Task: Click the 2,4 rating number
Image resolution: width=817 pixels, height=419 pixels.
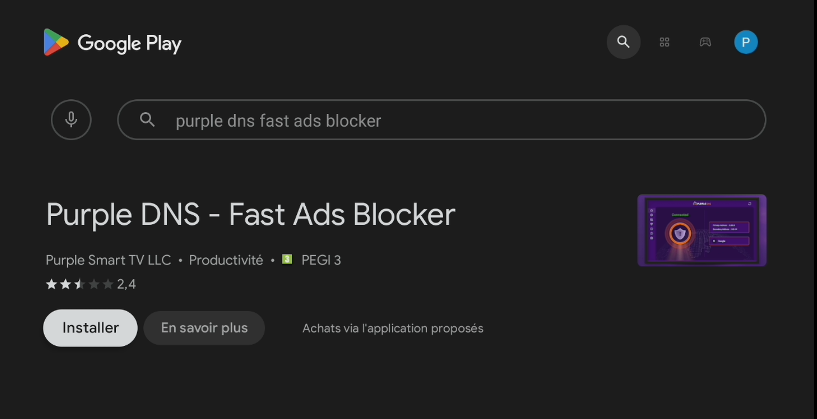Action: pyautogui.click(x=126, y=285)
